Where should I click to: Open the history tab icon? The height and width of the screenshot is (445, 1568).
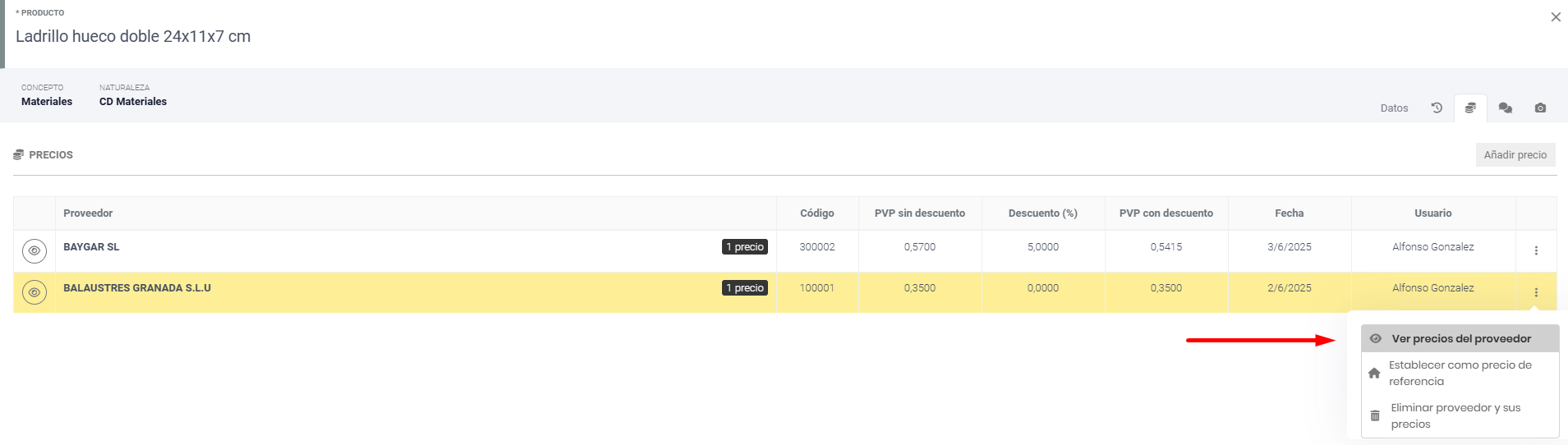[x=1437, y=108]
